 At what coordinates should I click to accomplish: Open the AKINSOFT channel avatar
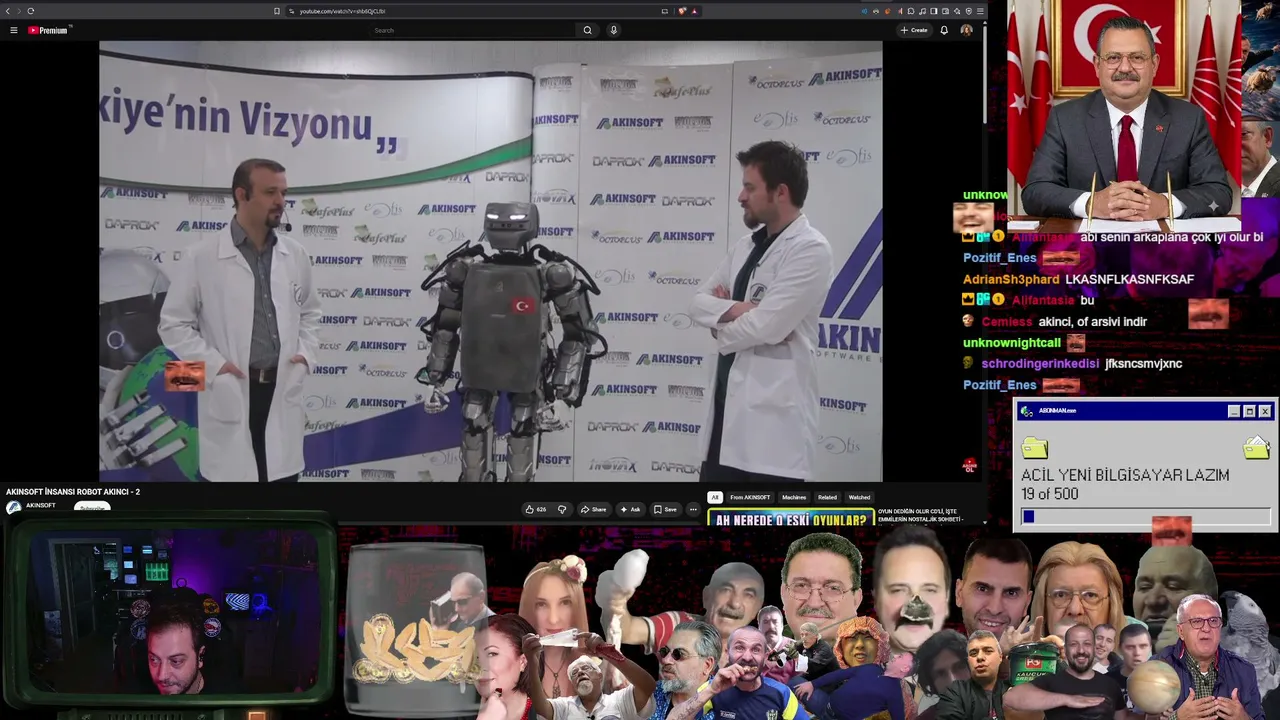13,507
